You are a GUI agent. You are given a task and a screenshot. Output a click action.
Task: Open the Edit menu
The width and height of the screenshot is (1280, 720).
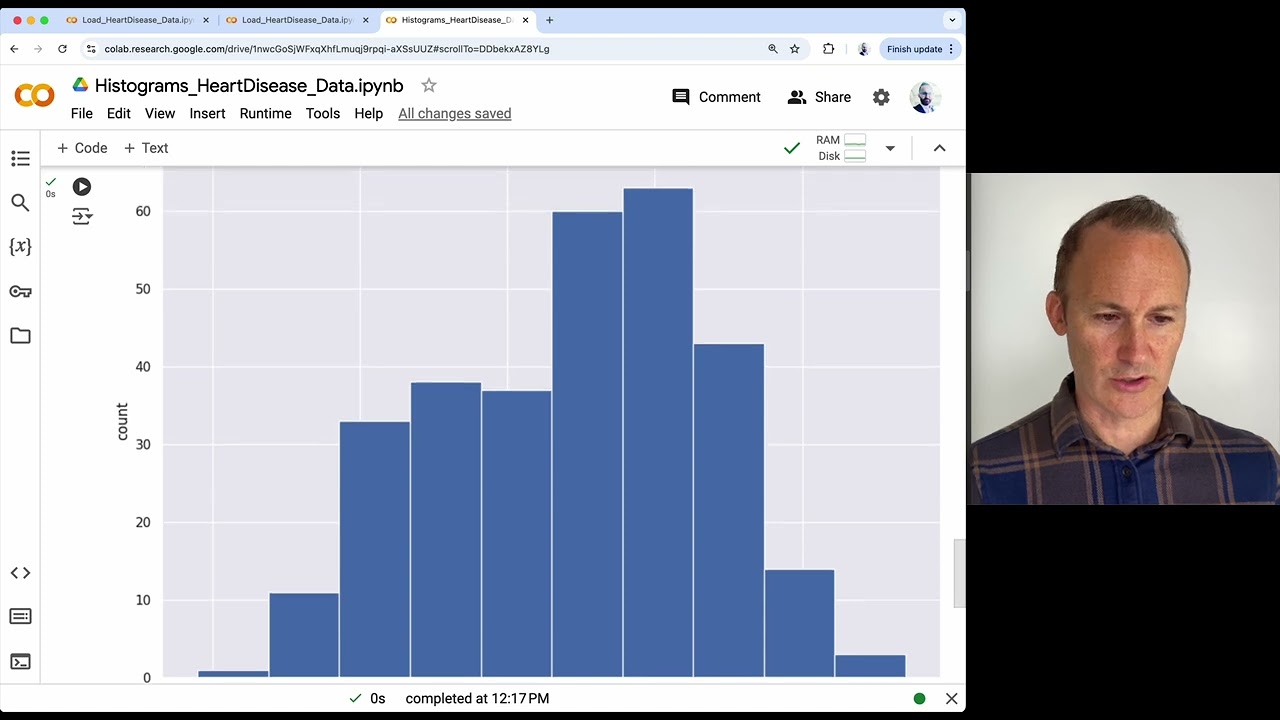tap(119, 114)
